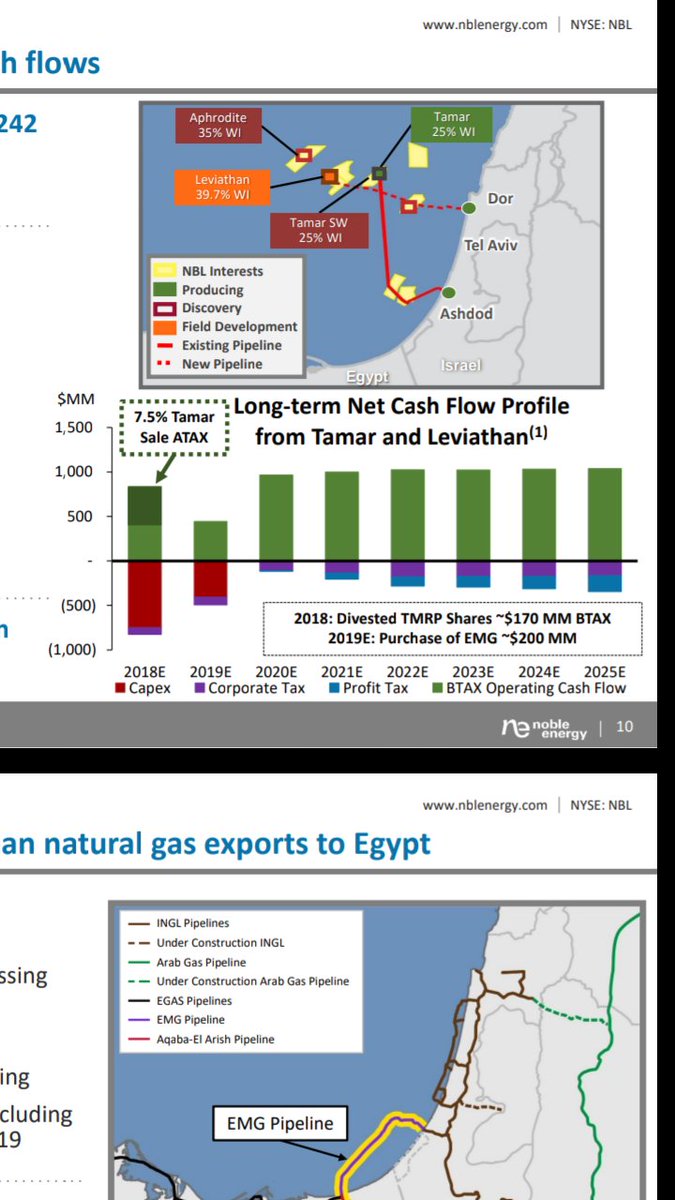
Task: Click the www.nblenergy.com link on the Egypt exports slide
Action: tap(485, 805)
